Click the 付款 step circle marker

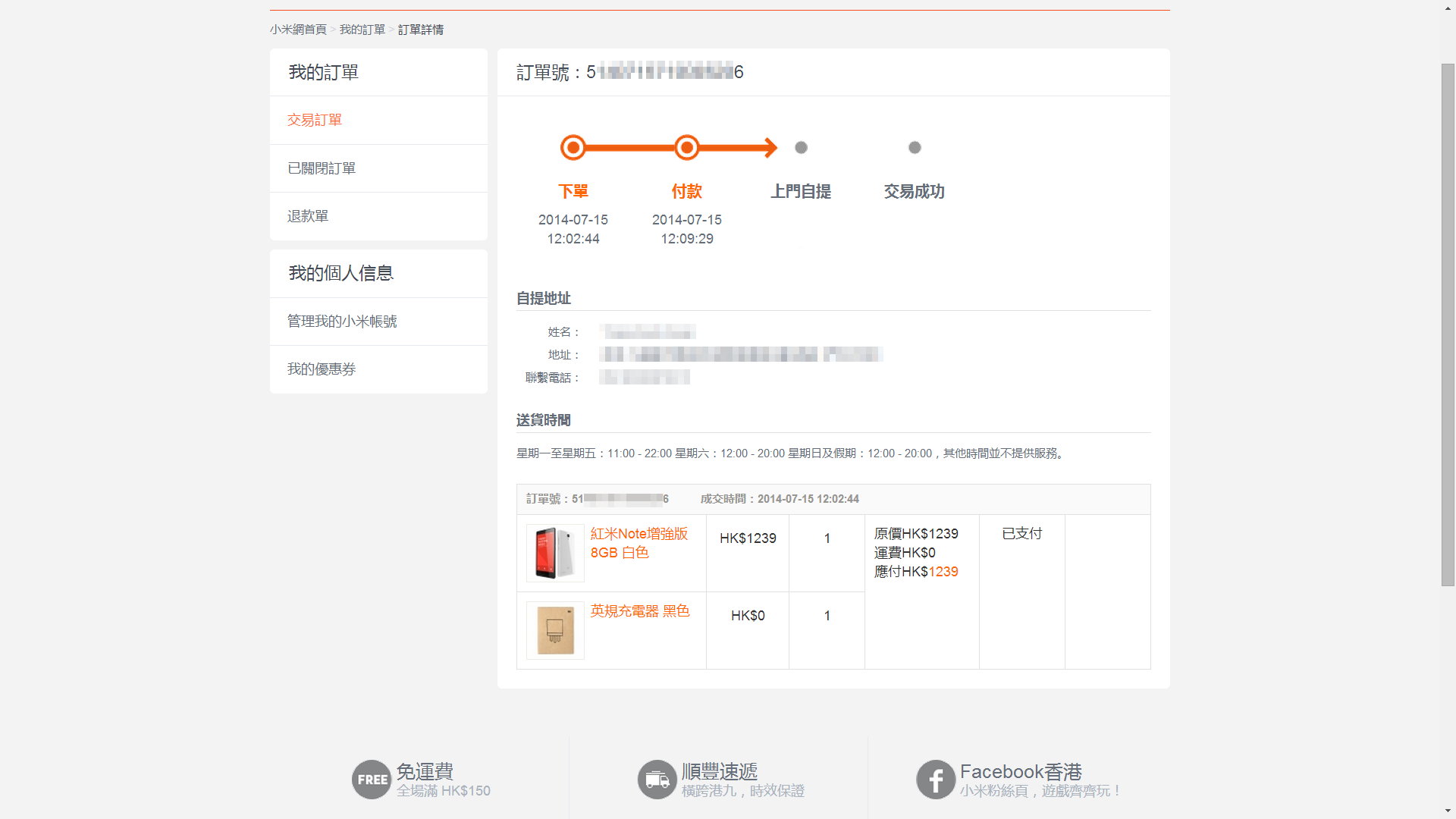pos(687,147)
